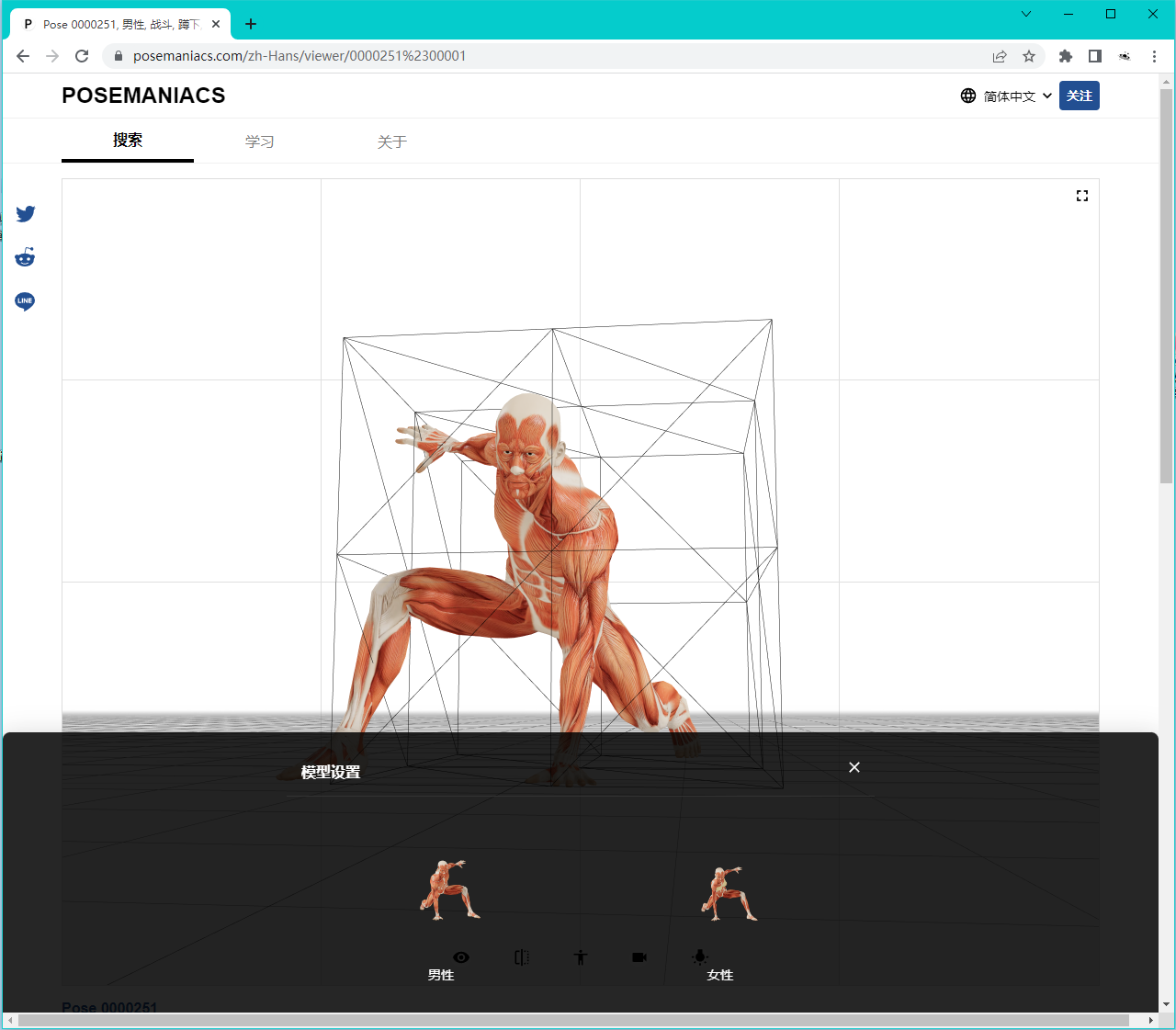Open the body model settings icon
The height and width of the screenshot is (1030, 1176).
point(581,957)
